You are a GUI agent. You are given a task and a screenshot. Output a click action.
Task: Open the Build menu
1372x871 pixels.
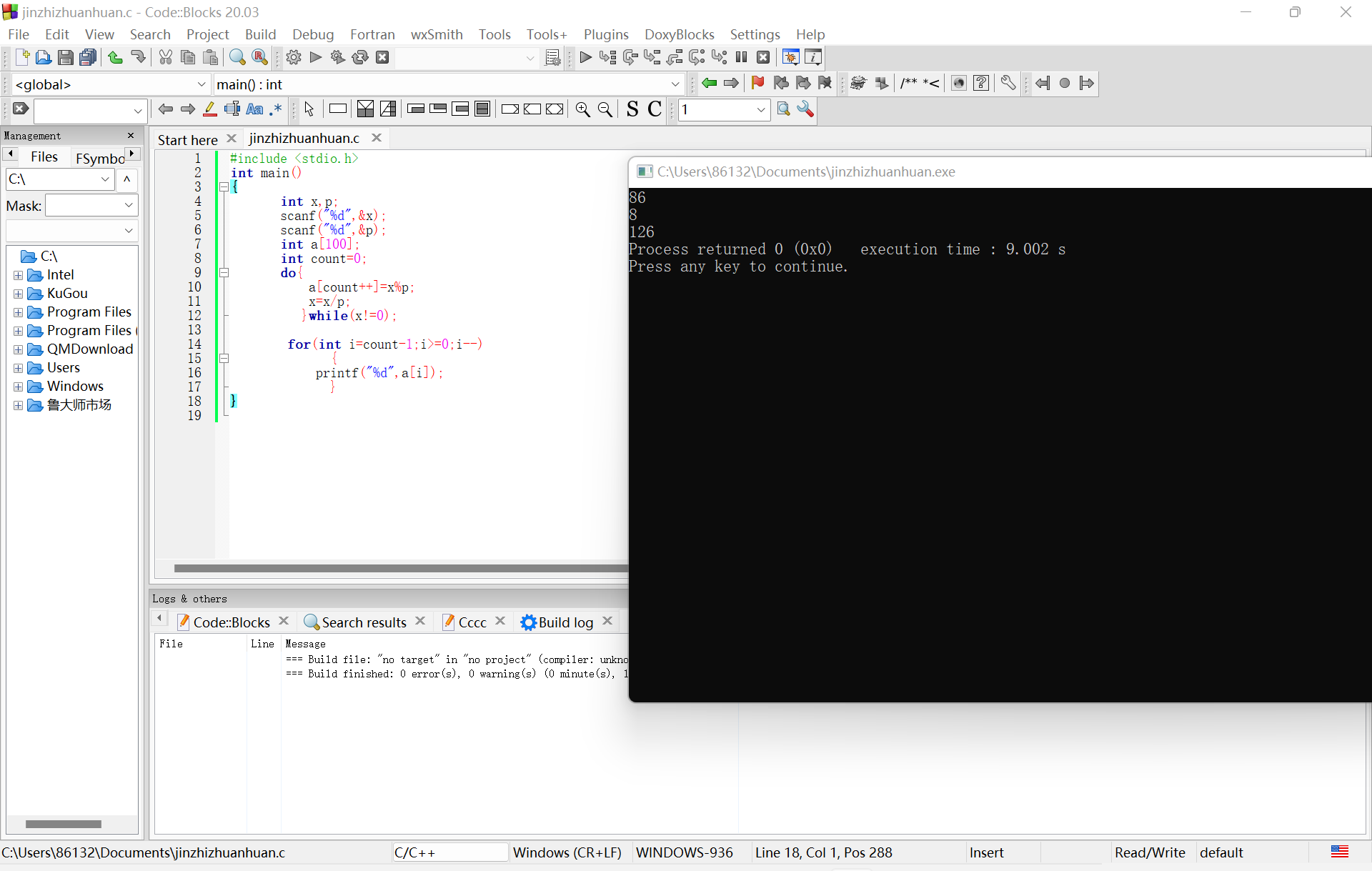click(x=260, y=34)
